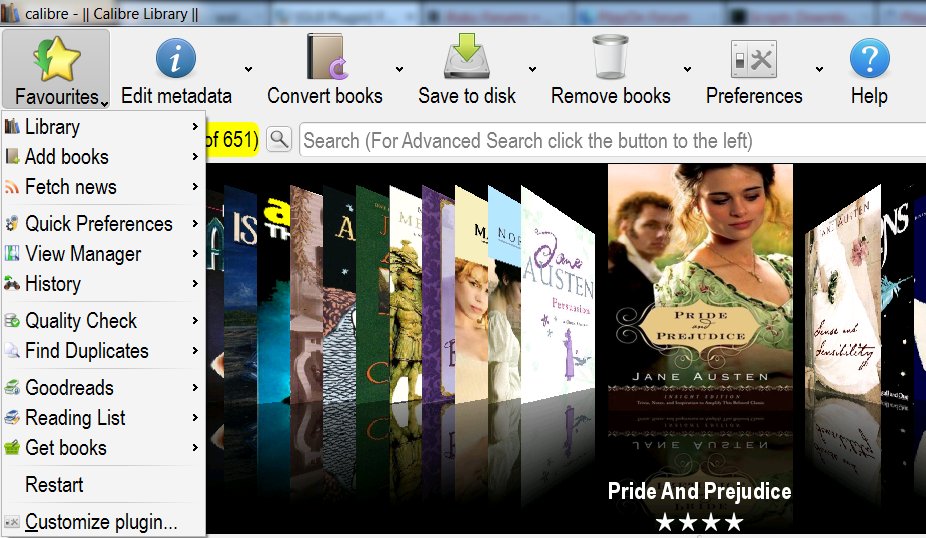The height and width of the screenshot is (538, 926).
Task: Click the Quick Preferences gear icon
Action: pyautogui.click(x=12, y=223)
